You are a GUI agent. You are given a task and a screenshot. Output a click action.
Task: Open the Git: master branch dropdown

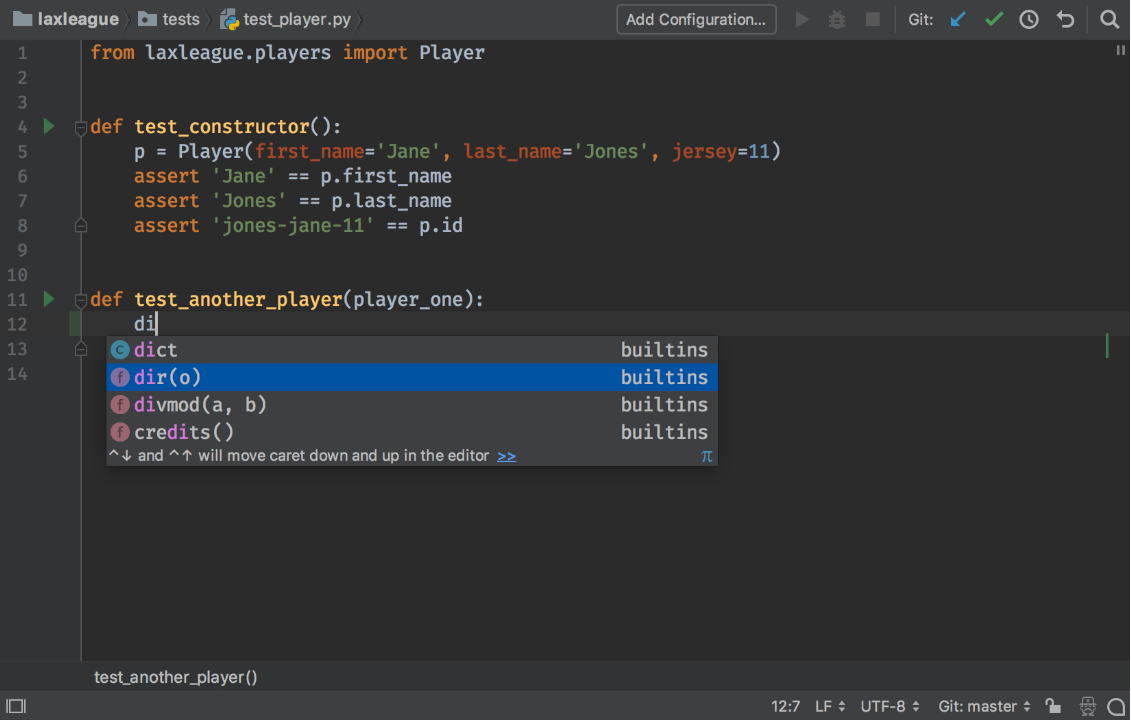click(985, 706)
